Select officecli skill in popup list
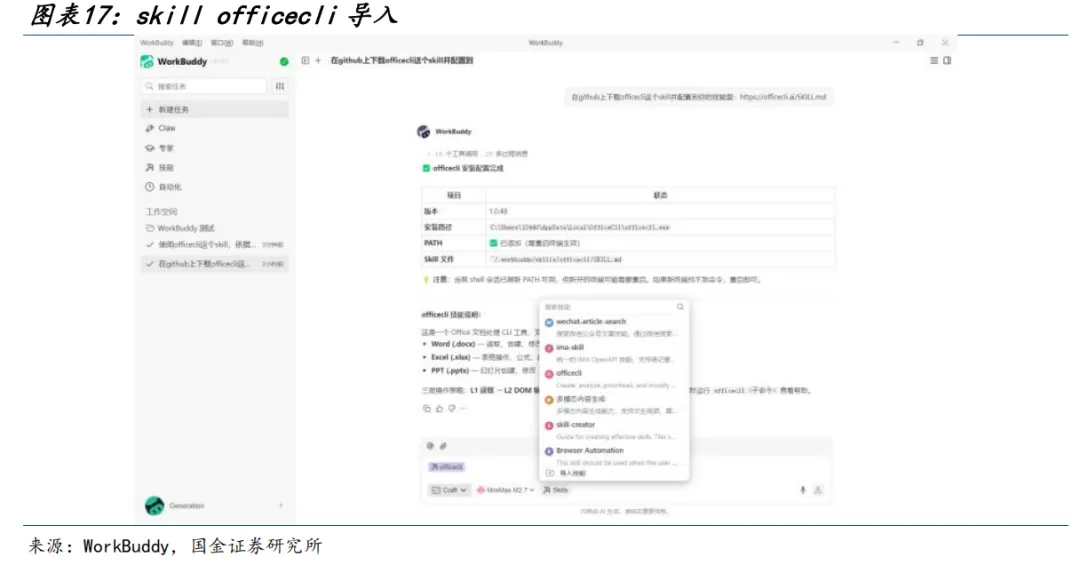Viewport: 1080px width, 565px height. click(x=614, y=379)
